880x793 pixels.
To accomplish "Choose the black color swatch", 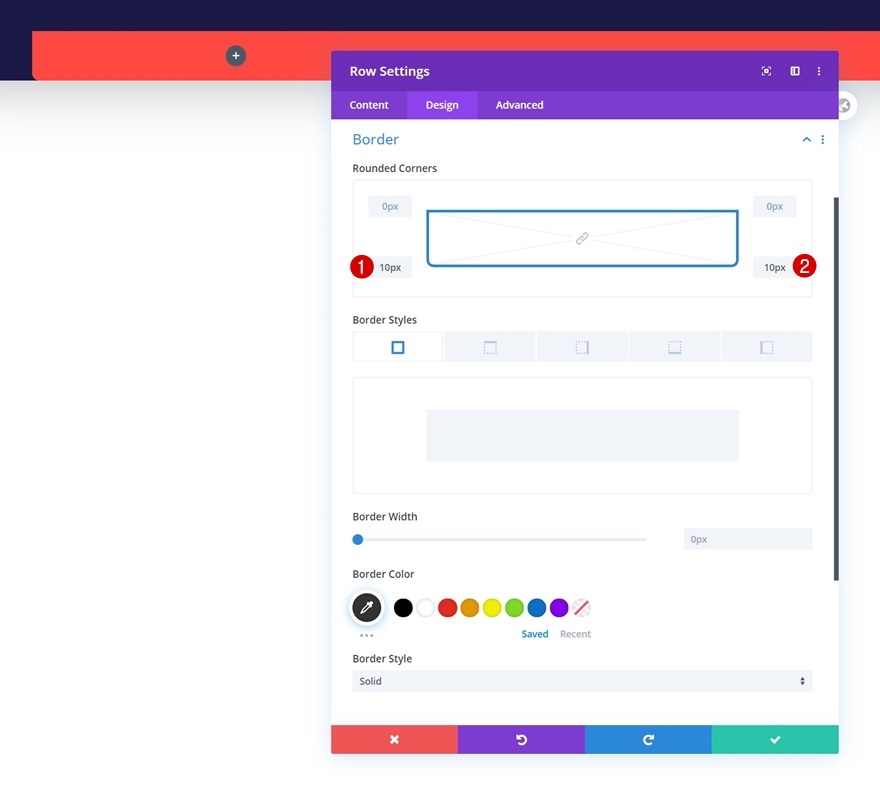I will tap(403, 607).
